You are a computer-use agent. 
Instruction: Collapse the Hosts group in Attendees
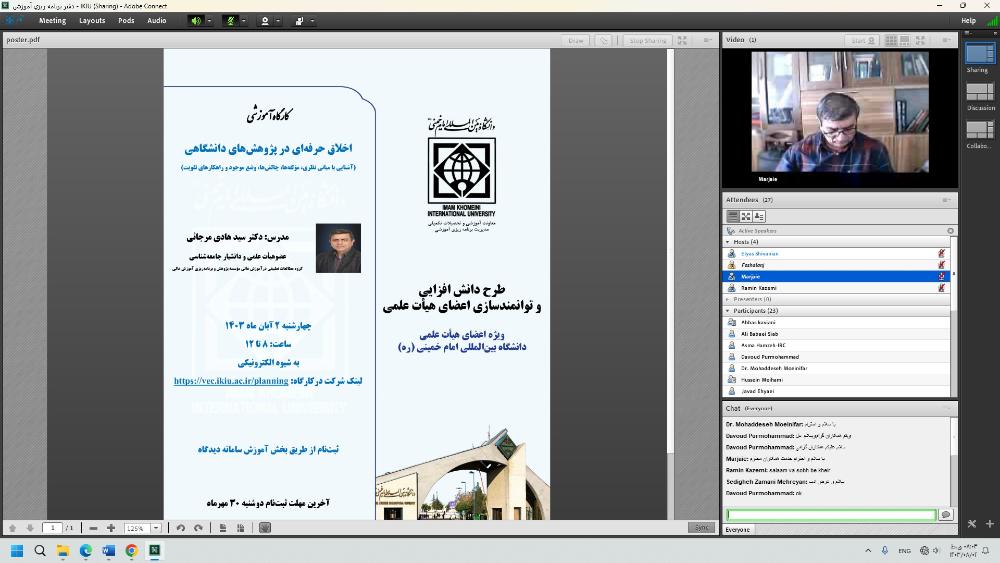(728, 242)
